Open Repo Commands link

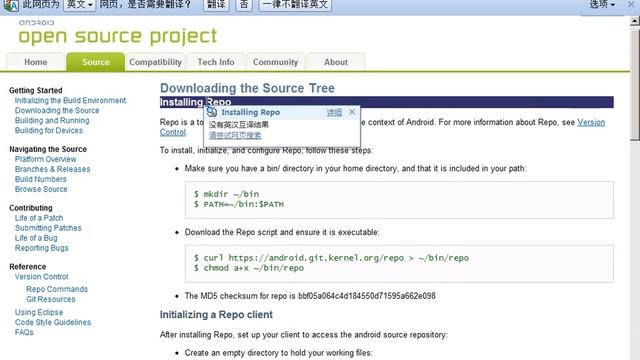(x=57, y=289)
